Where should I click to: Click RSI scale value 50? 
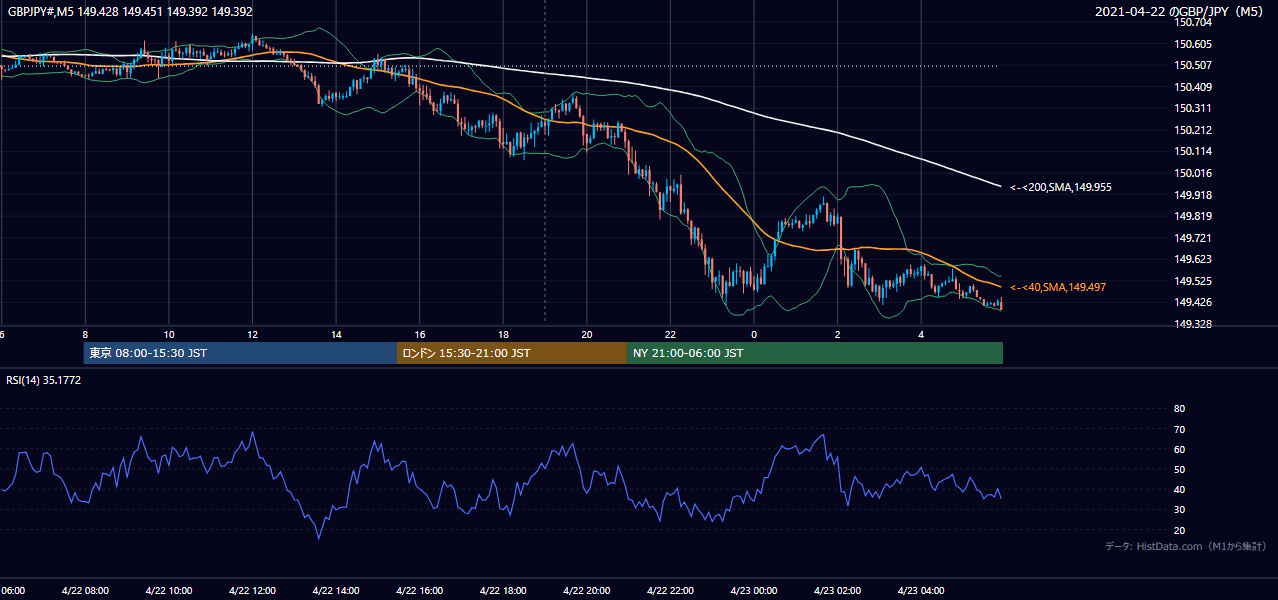1179,469
